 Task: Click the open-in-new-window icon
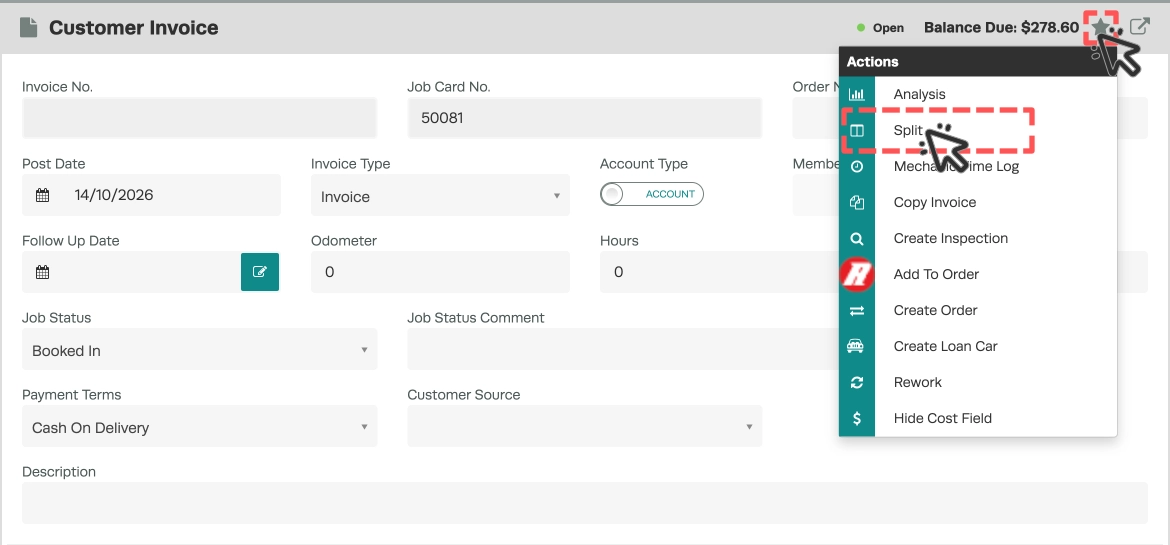pos(1139,27)
